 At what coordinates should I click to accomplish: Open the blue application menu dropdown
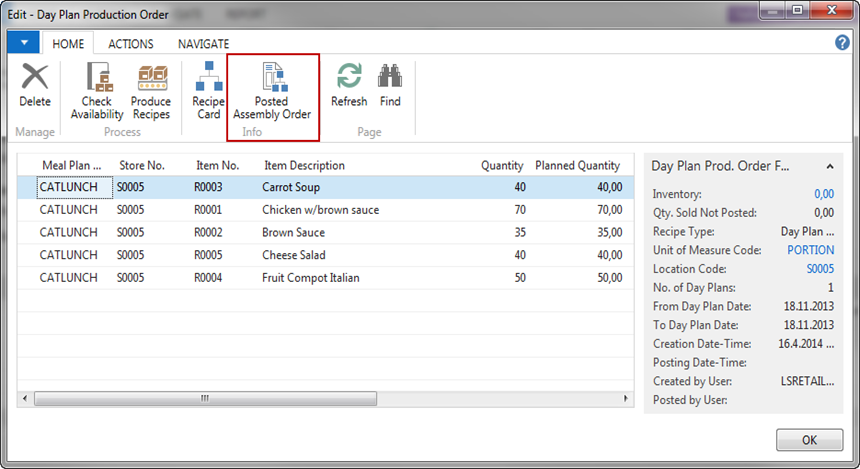click(24, 43)
